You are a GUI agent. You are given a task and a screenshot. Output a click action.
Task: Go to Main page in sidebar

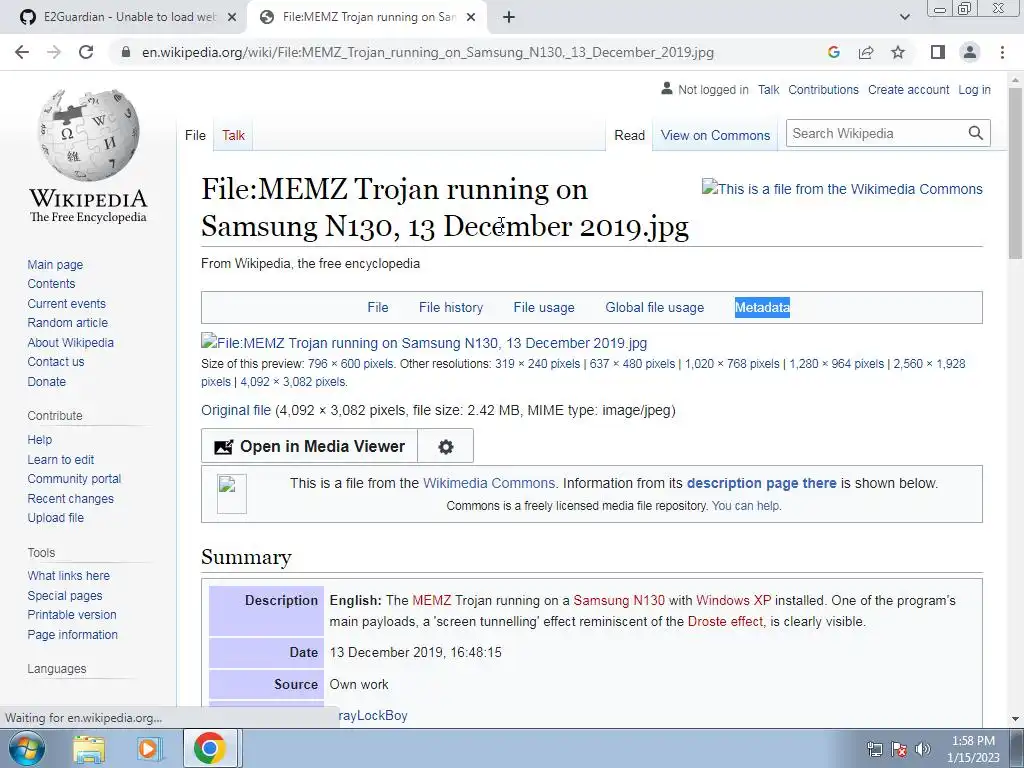click(55, 264)
